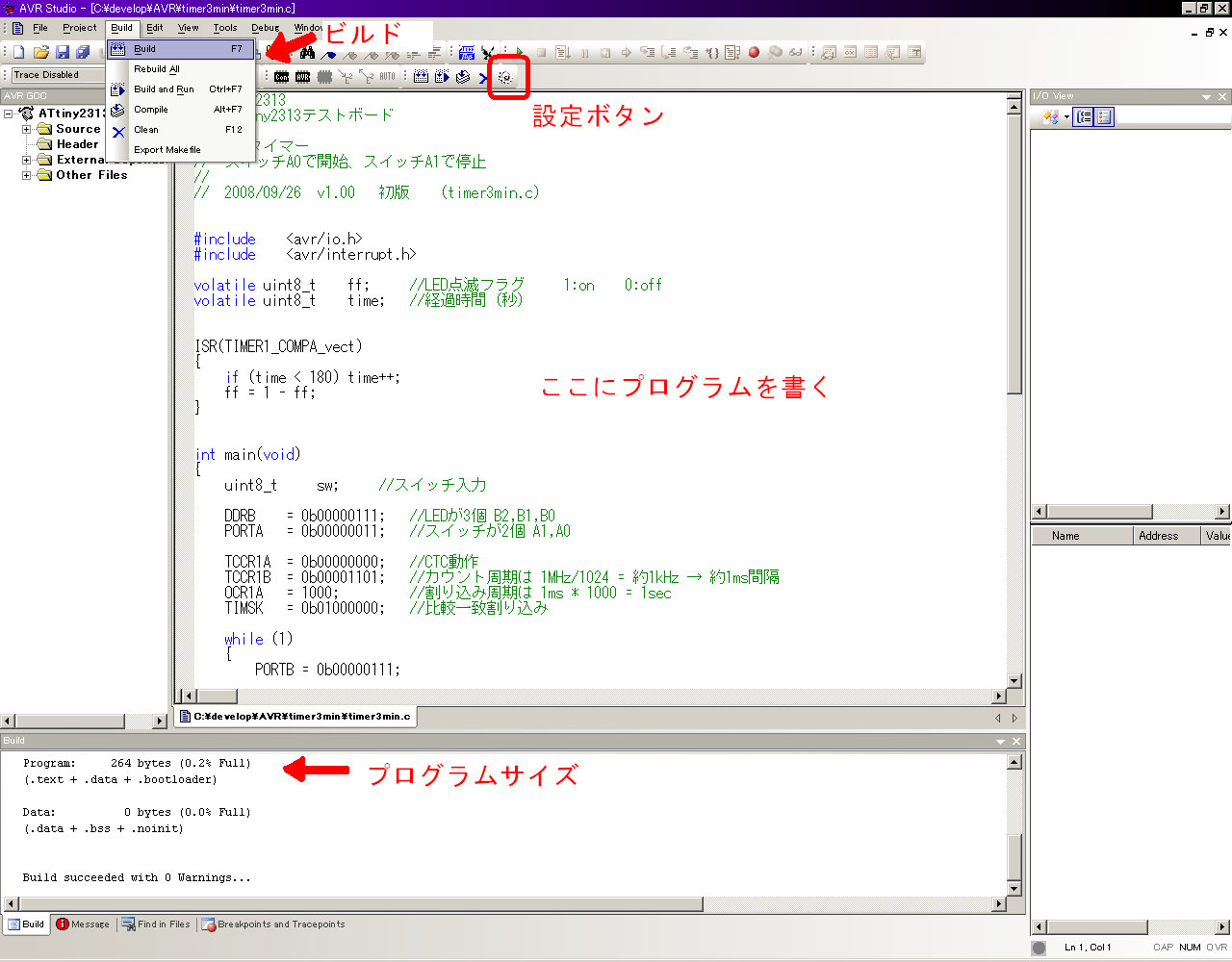The height and width of the screenshot is (962, 1232).
Task: Expand the External Dependencies tree node
Action: click(x=27, y=160)
